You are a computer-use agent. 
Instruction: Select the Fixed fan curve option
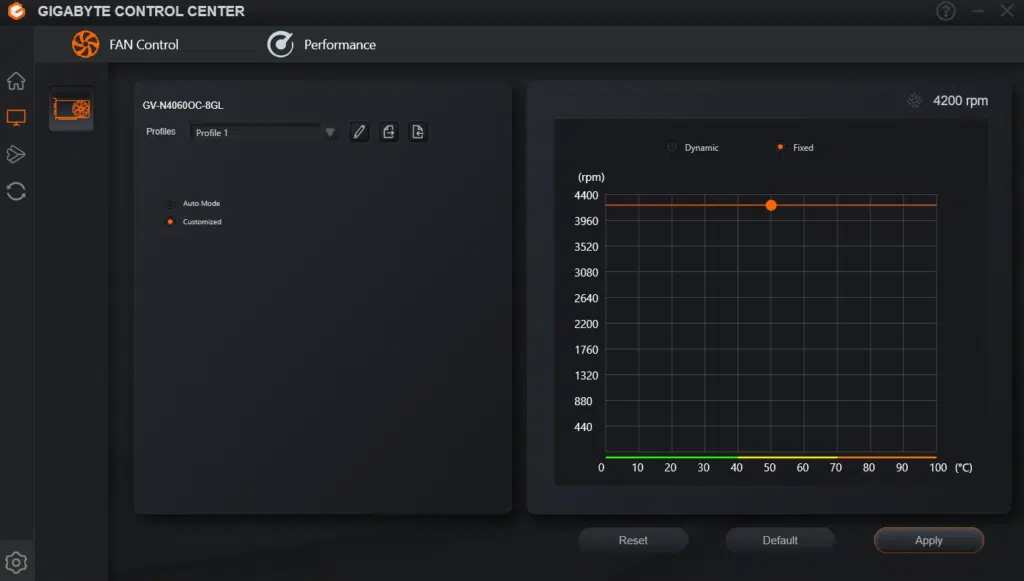click(x=780, y=147)
